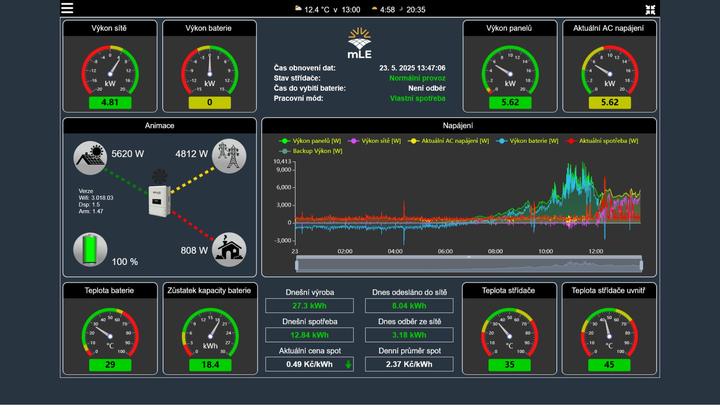Open the hamburger menu
The height and width of the screenshot is (419, 720).
[x=67, y=9]
